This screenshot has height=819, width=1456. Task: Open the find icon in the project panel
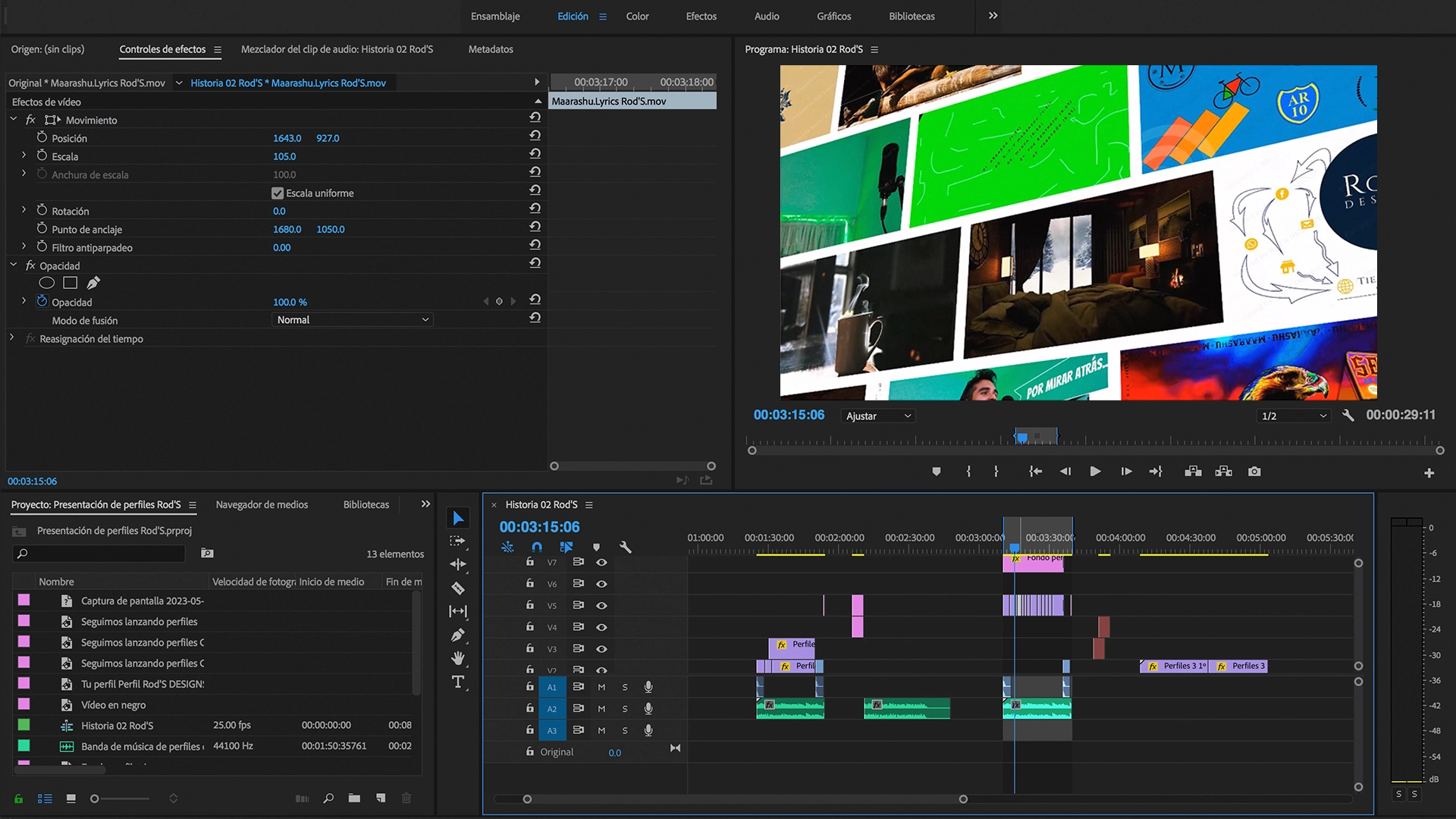pos(328,799)
